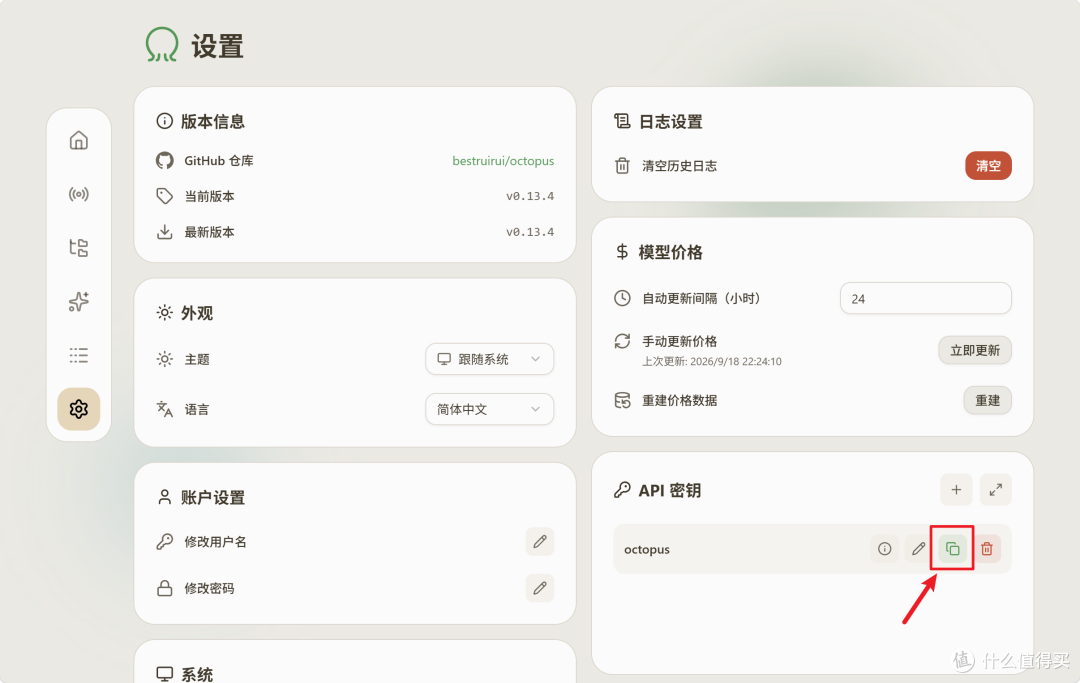Click the trash icon beside 清空历史日志

pos(622,166)
